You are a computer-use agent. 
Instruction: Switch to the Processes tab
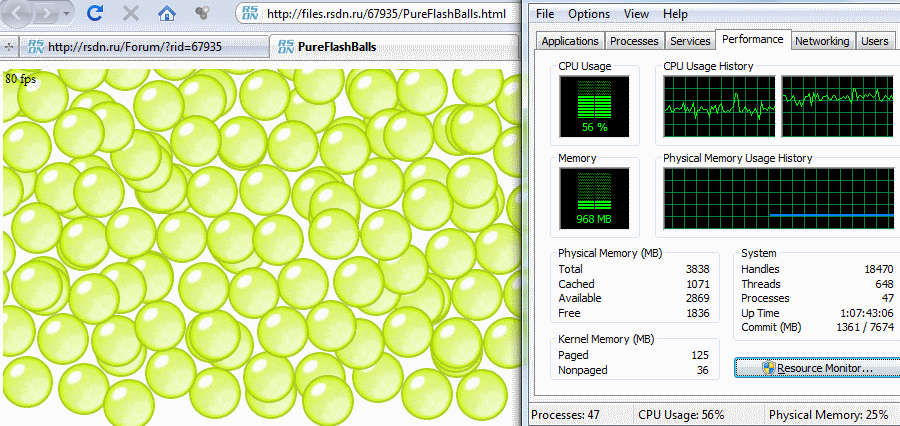tap(634, 41)
